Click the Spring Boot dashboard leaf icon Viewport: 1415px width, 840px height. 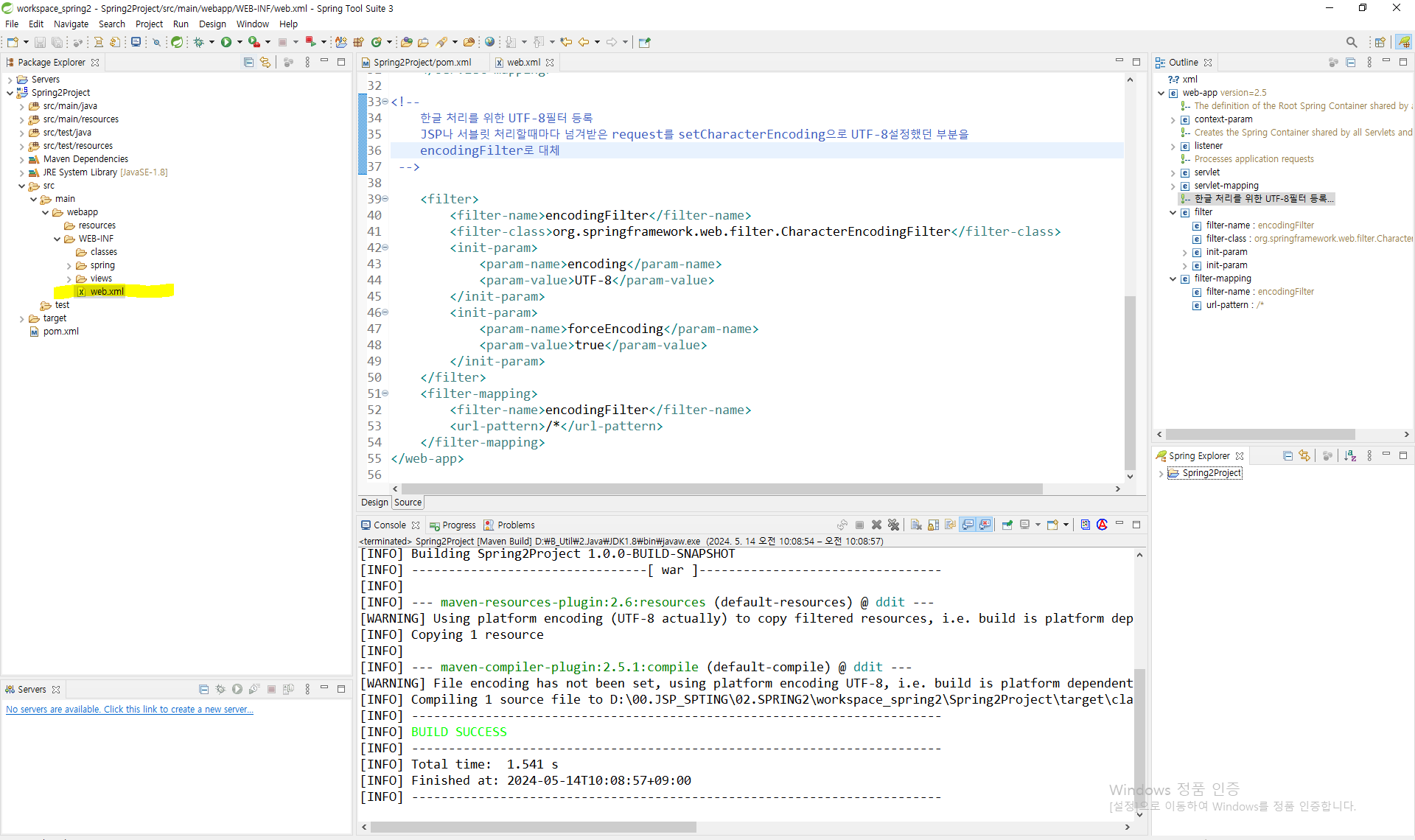[177, 42]
